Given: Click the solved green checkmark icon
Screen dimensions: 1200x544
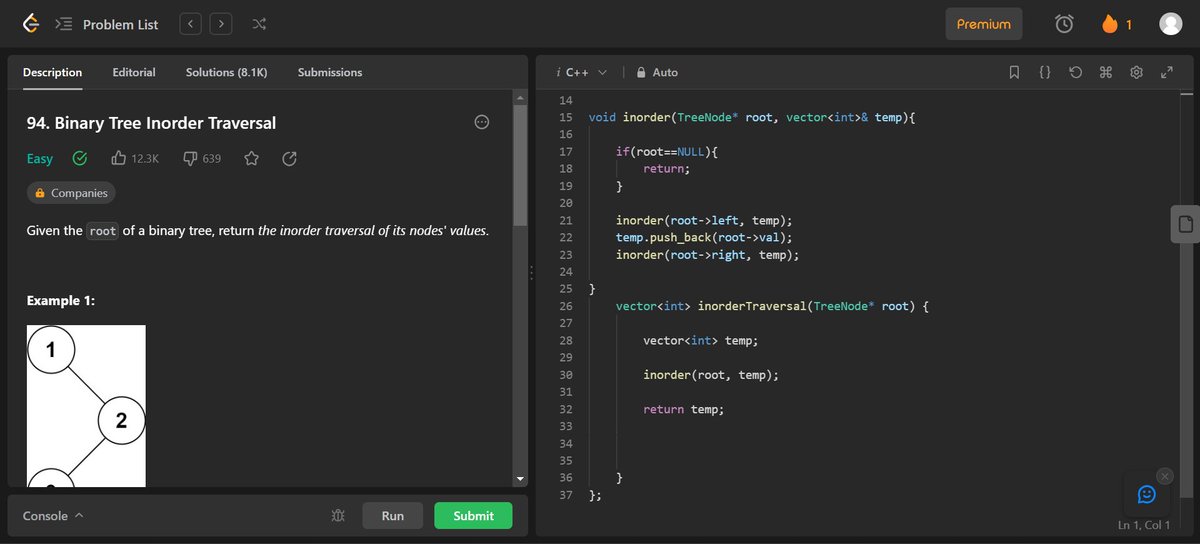Looking at the screenshot, I should 80,159.
